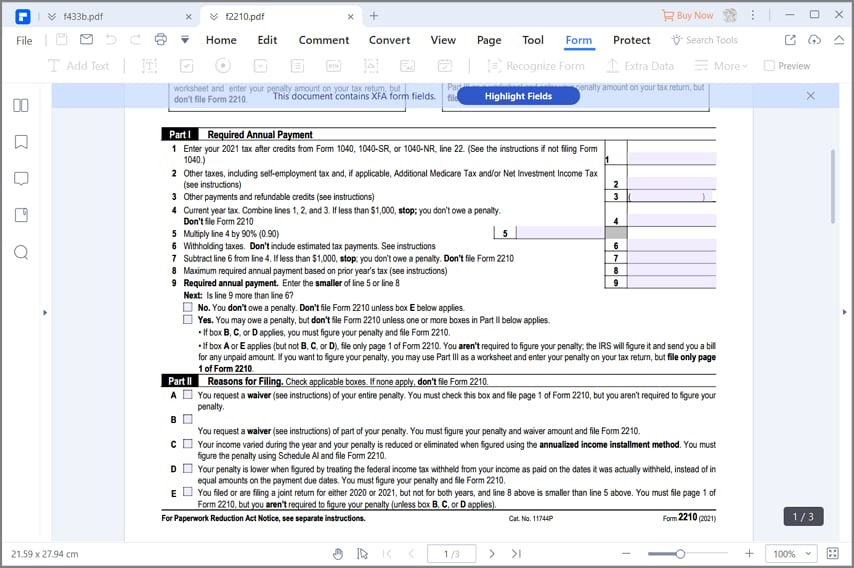Click the zoom out minus icon
The image size is (854, 568).
[626, 554]
